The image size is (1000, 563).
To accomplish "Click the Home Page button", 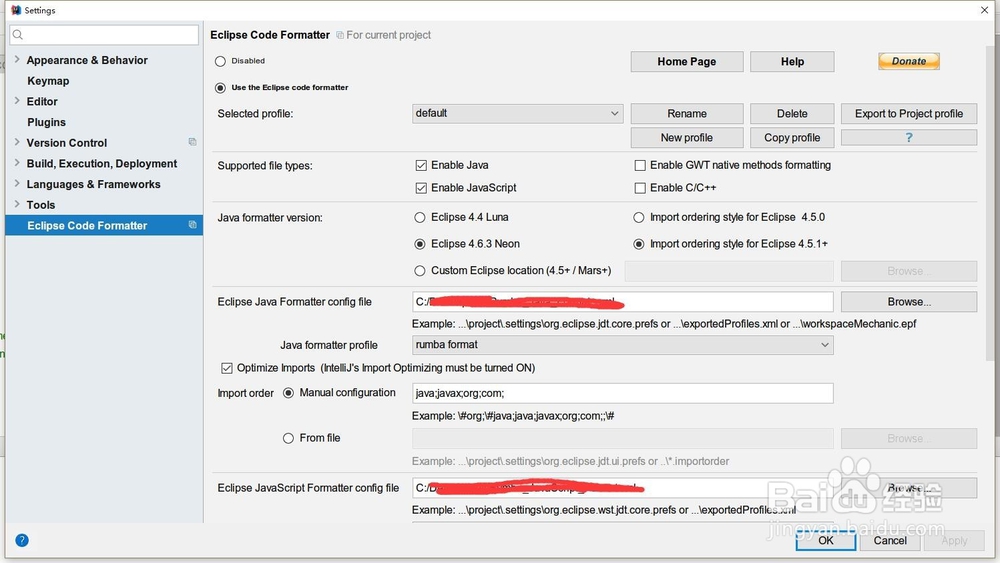I will click(x=687, y=61).
